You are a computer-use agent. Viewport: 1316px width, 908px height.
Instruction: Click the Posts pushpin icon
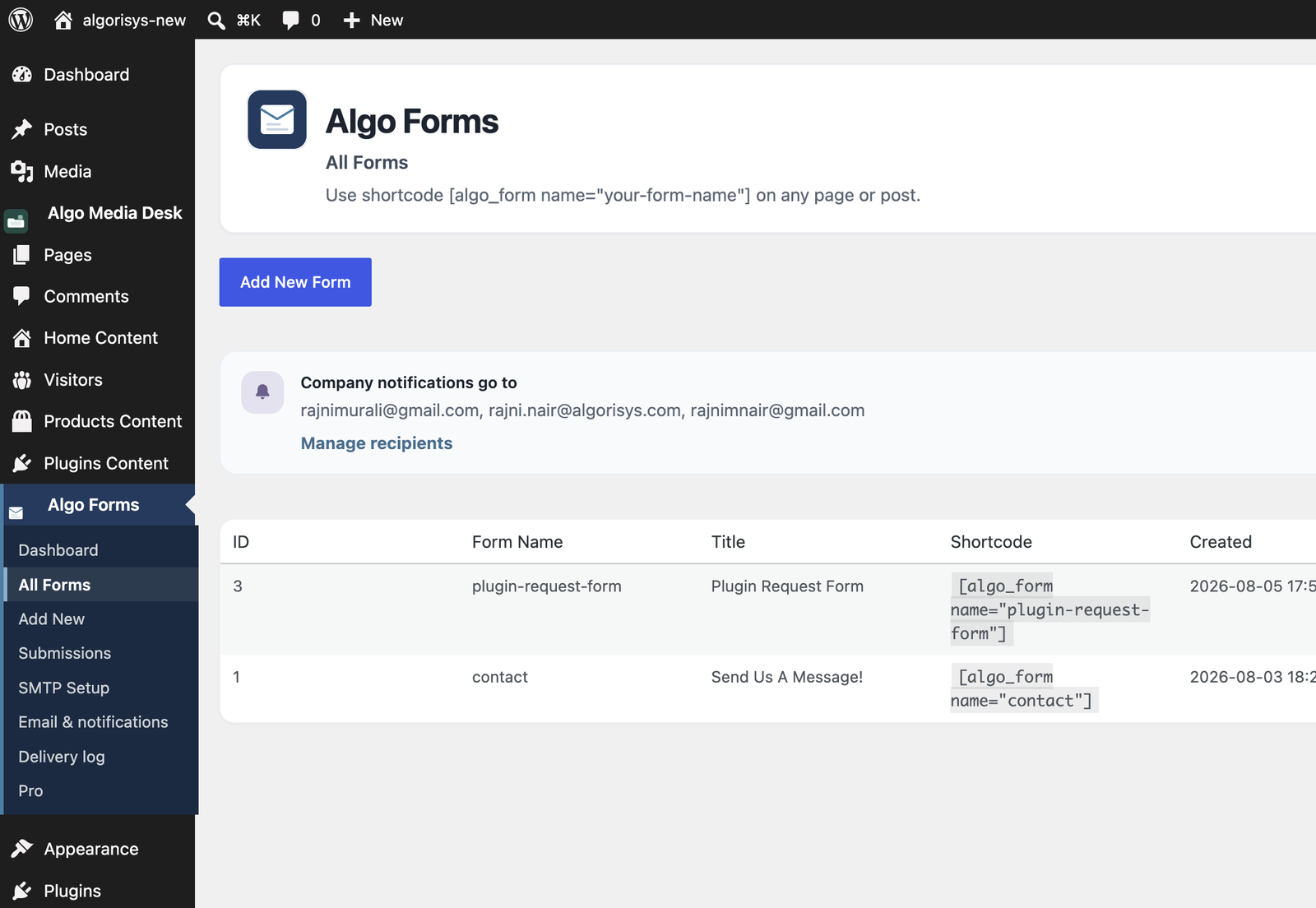[x=22, y=130]
